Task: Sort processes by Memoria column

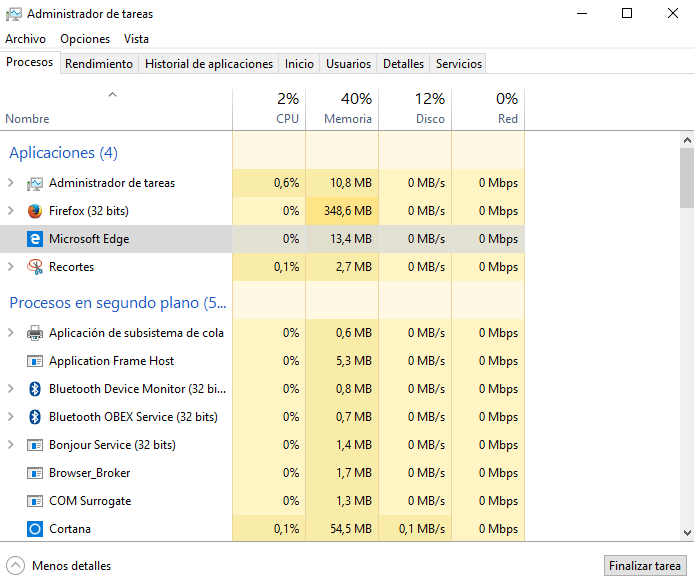Action: [x=342, y=110]
